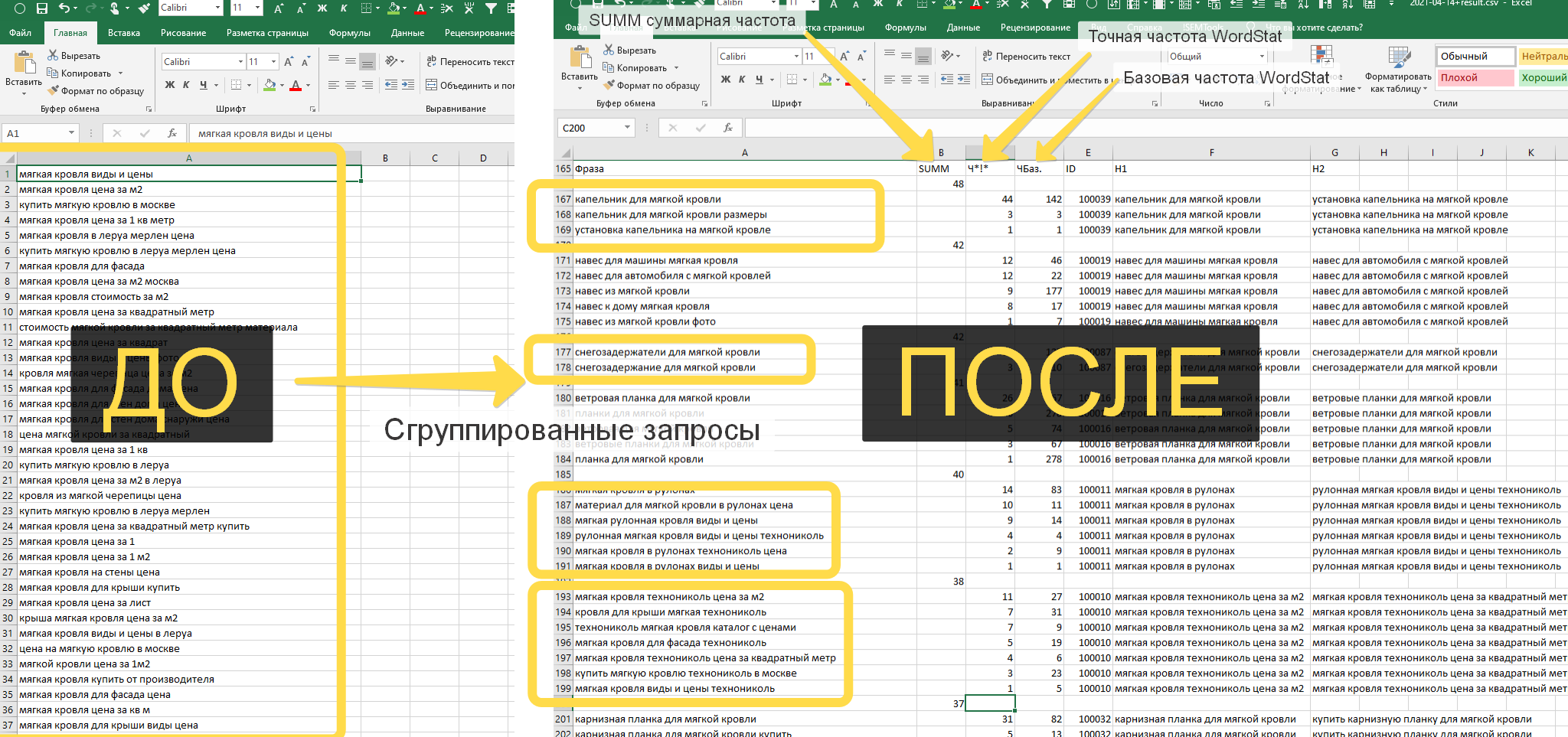Screen dimensions: 1568x737
Task: Switch to Рисование tab in A1 window
Action: (184, 33)
